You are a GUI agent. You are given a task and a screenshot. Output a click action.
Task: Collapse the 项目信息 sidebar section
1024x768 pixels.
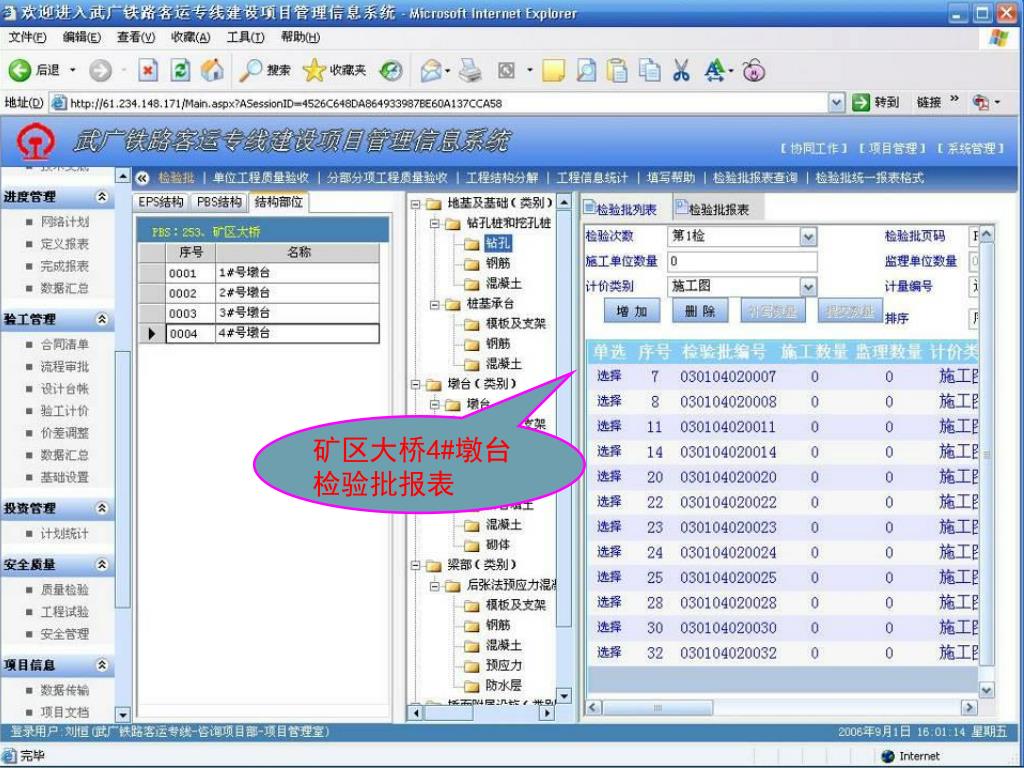click(x=102, y=665)
